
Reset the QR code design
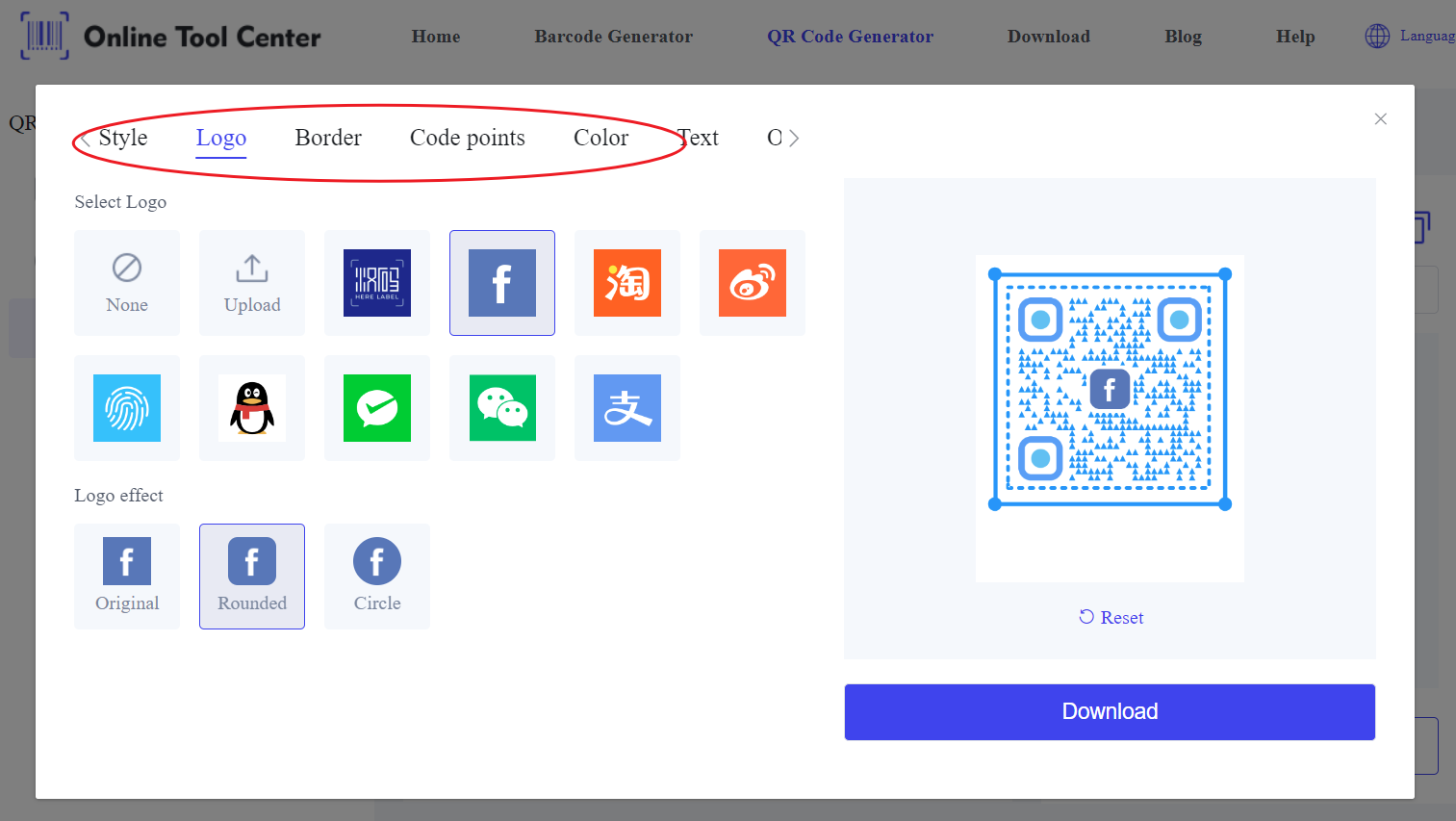[x=1111, y=618]
